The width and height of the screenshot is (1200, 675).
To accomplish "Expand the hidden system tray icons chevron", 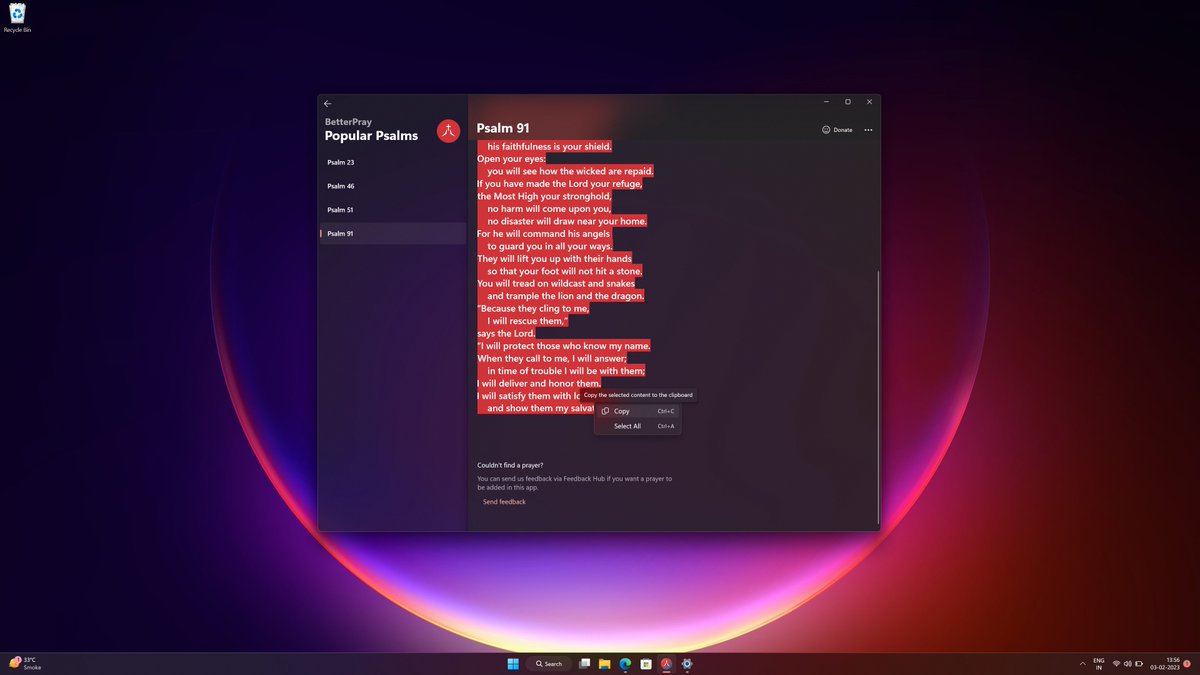I will click(1082, 663).
